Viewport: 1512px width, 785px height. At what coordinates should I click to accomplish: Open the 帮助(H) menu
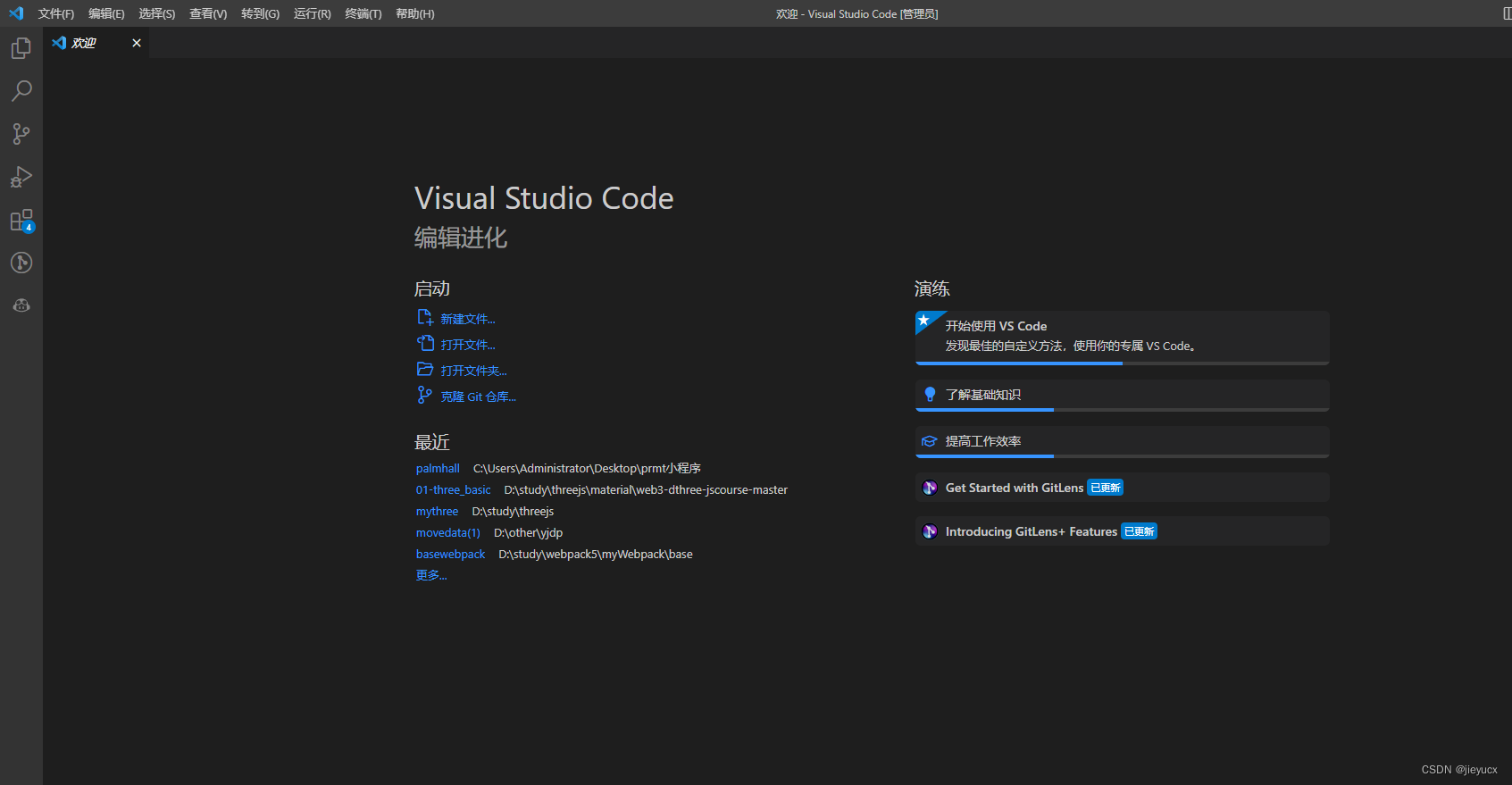pos(415,13)
